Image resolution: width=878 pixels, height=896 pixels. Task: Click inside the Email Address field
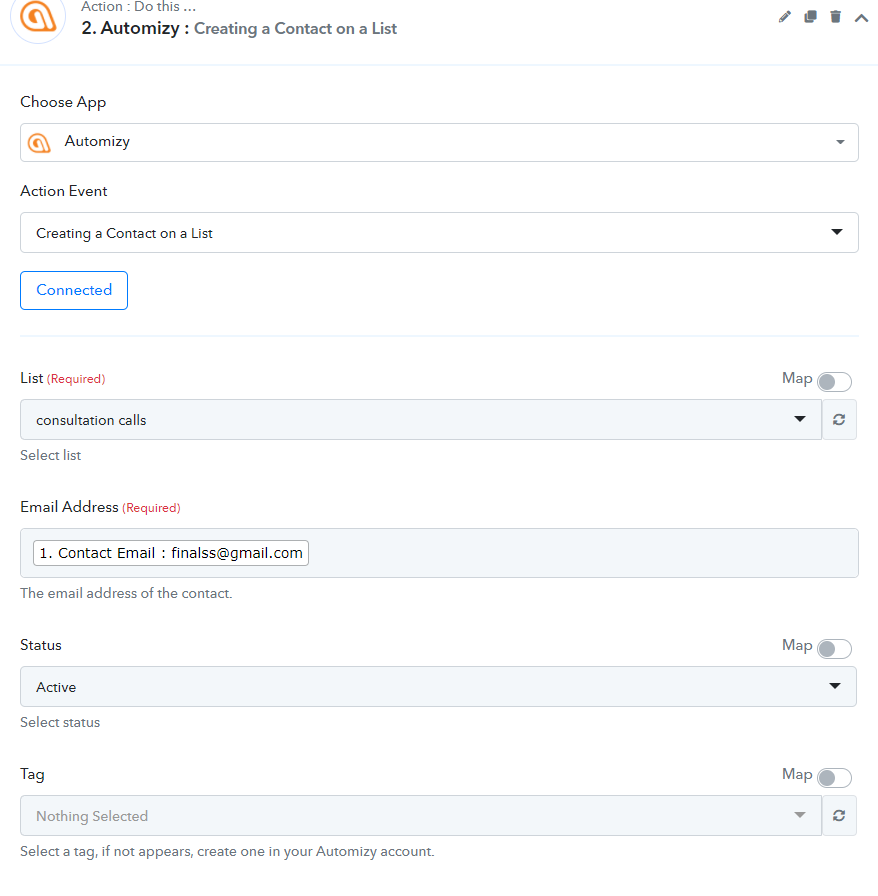[439, 553]
